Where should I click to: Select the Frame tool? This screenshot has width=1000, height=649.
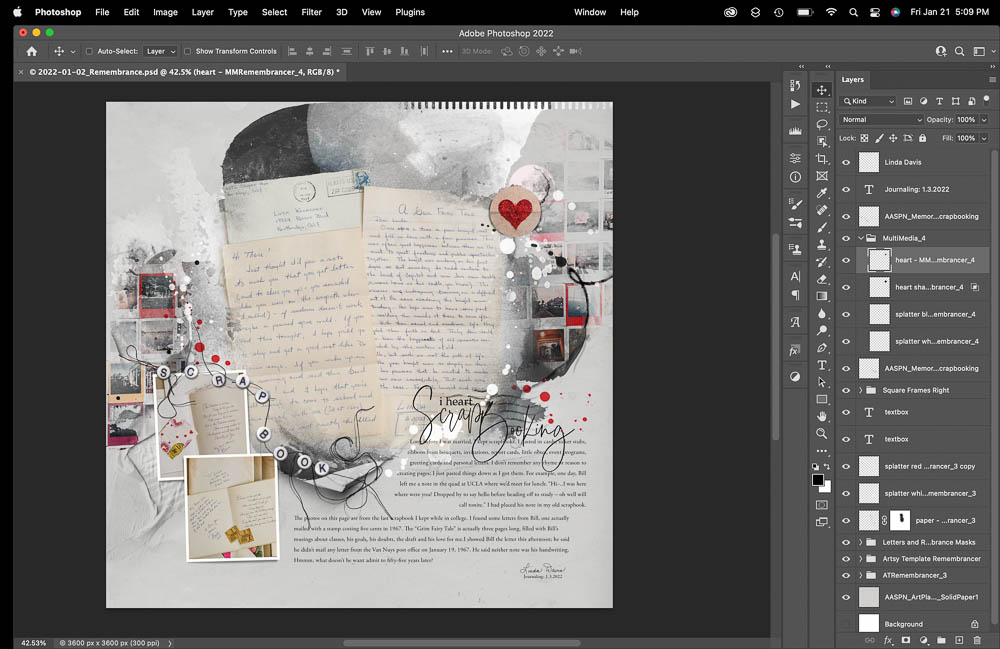coord(822,176)
